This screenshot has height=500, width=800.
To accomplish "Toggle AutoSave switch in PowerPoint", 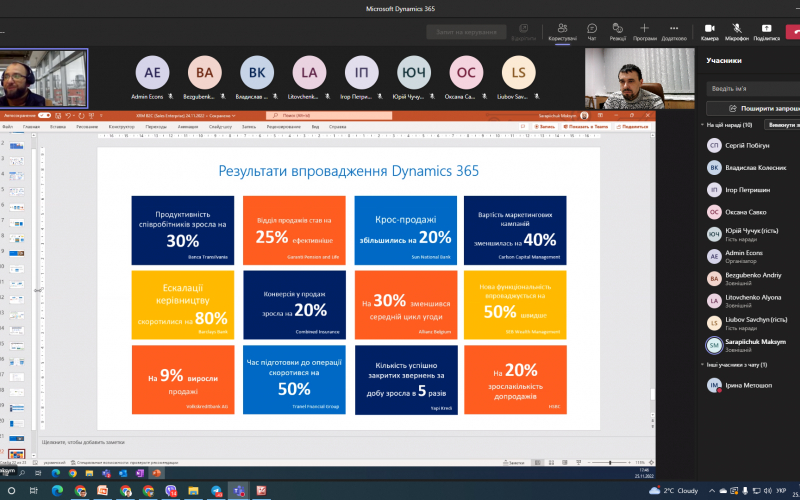I will coord(44,116).
